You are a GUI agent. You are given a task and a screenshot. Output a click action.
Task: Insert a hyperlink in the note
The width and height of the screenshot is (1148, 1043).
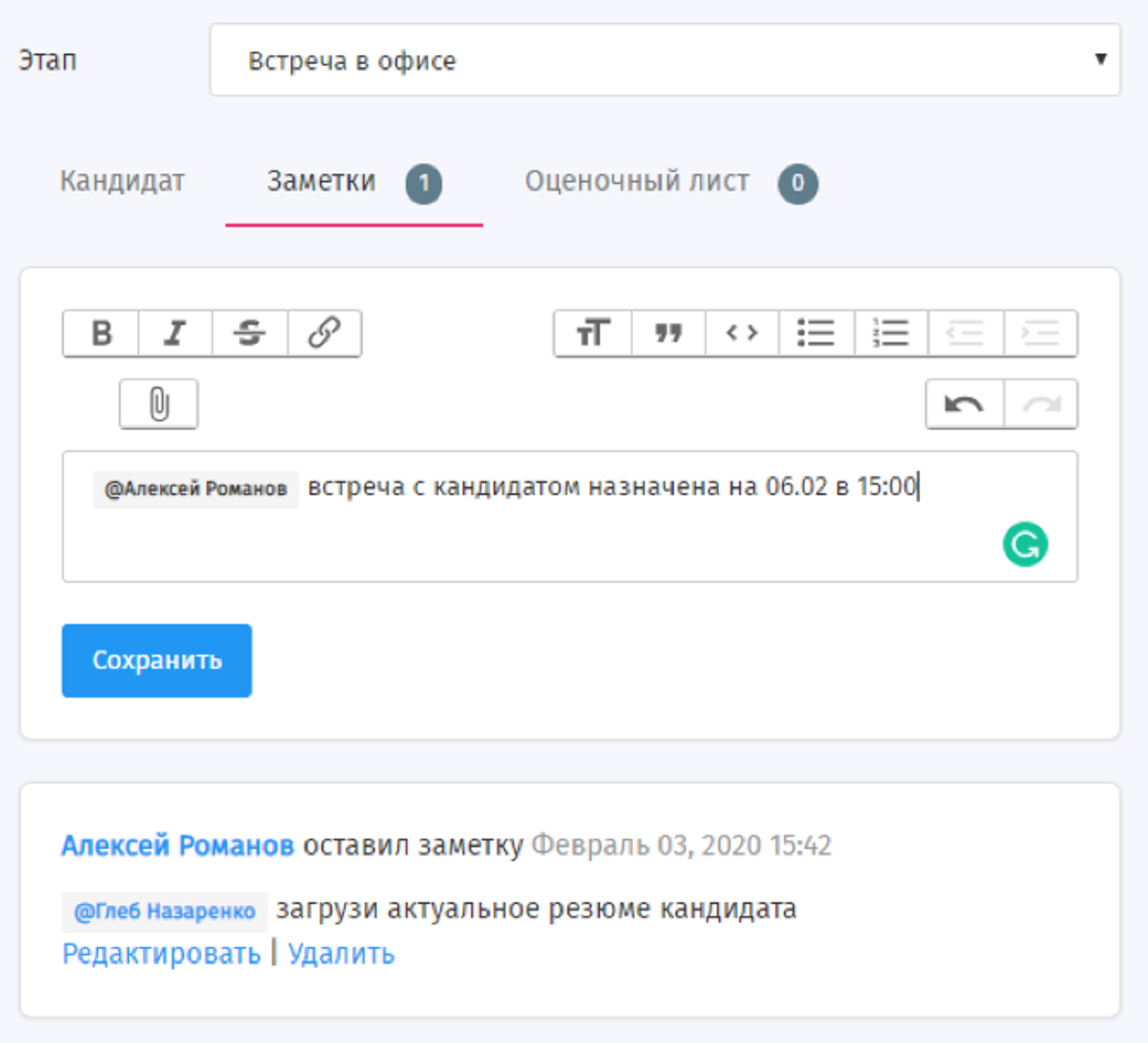coord(325,333)
